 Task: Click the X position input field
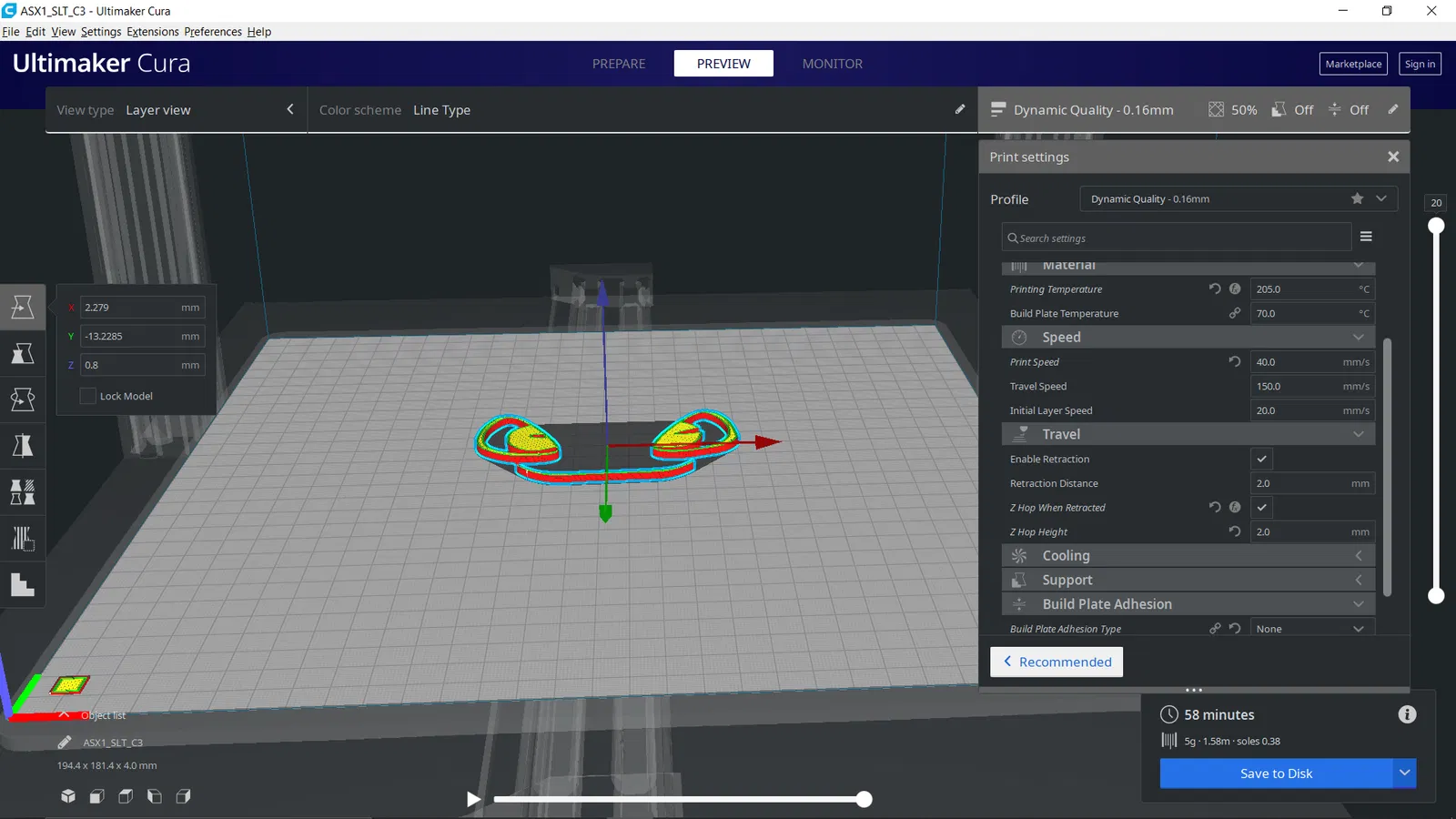[x=142, y=308]
